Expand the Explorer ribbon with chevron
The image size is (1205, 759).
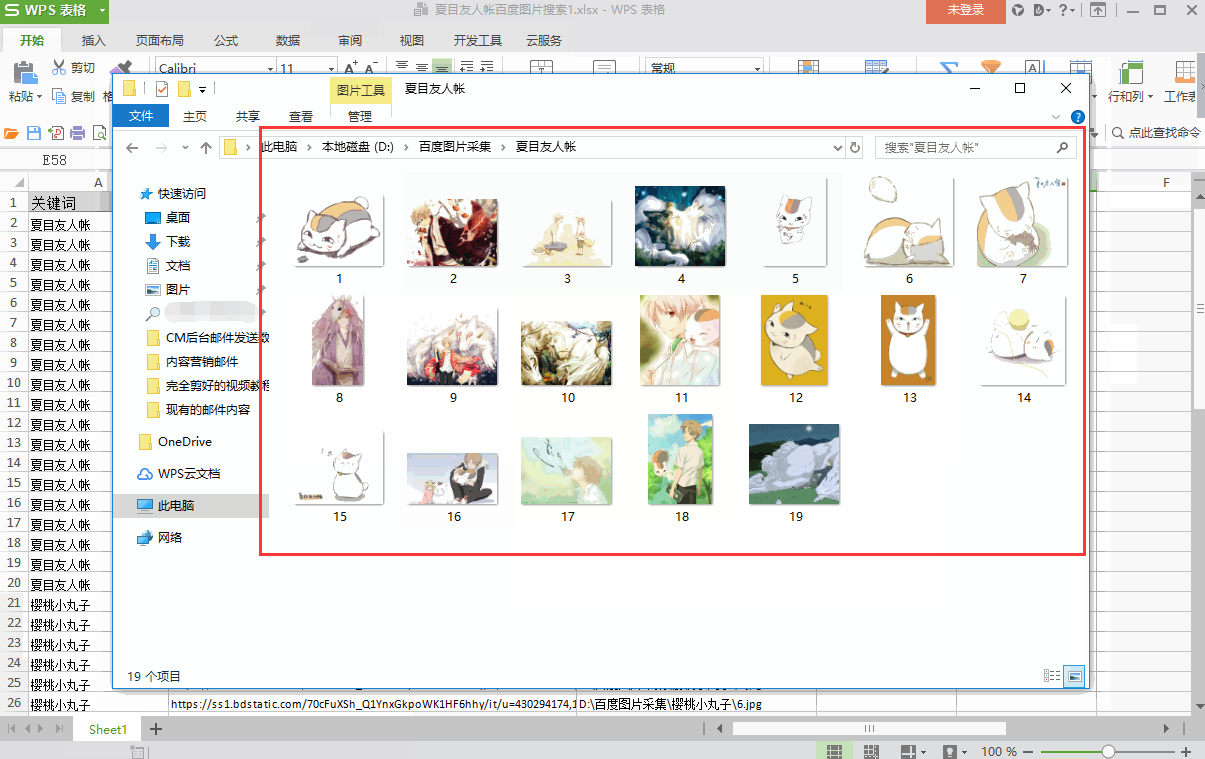(1057, 117)
